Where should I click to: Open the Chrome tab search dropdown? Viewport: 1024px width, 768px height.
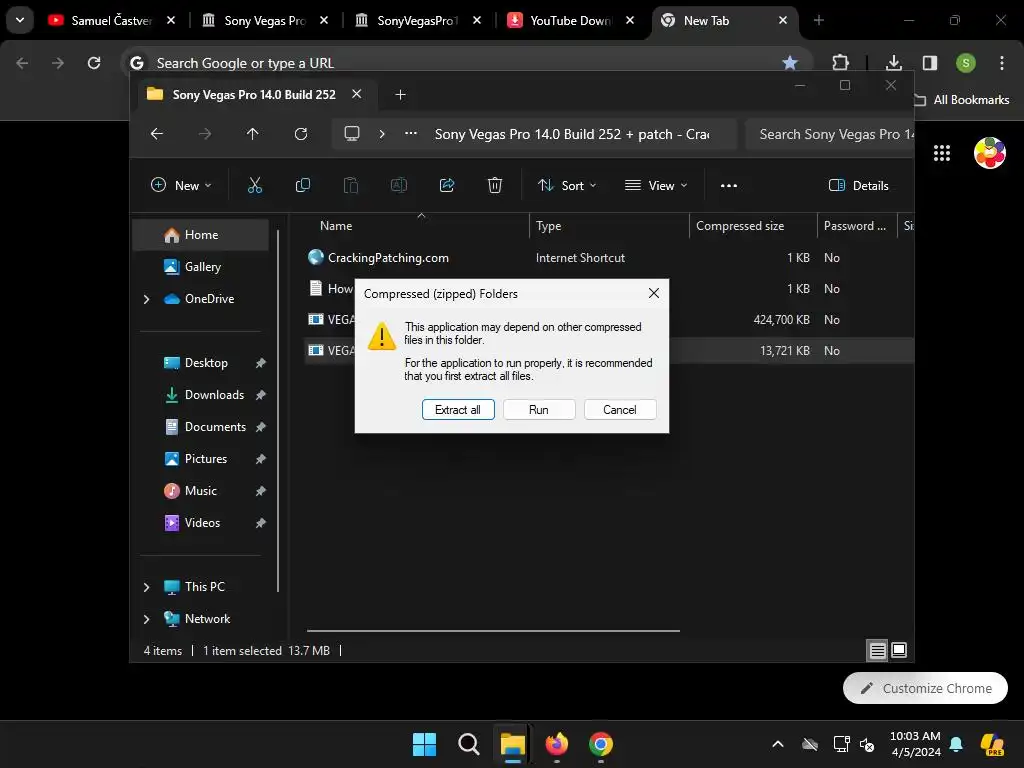[x=20, y=20]
